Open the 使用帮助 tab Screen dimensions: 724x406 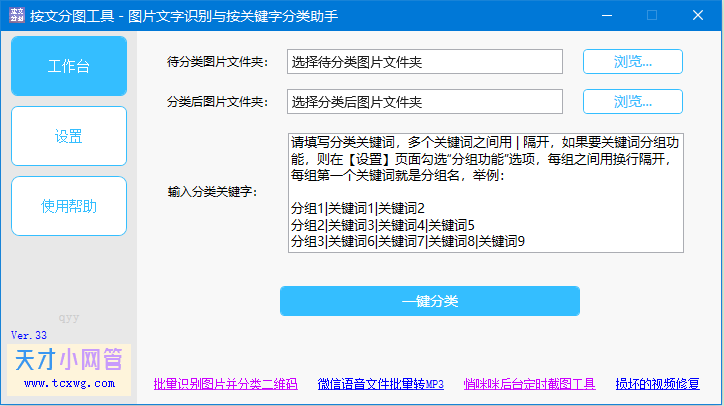coord(69,206)
